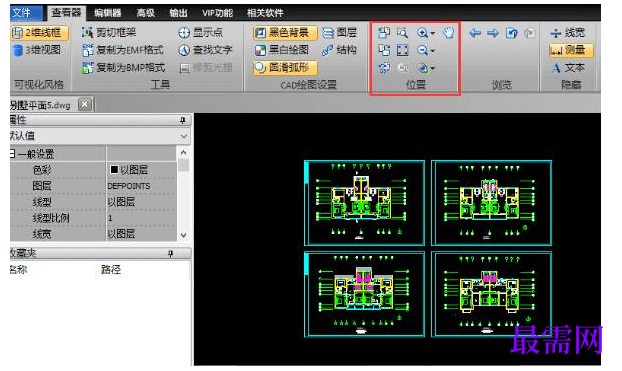Pin the 属性 panel with pushpin
Viewport: 622px width, 371px height.
(x=182, y=120)
